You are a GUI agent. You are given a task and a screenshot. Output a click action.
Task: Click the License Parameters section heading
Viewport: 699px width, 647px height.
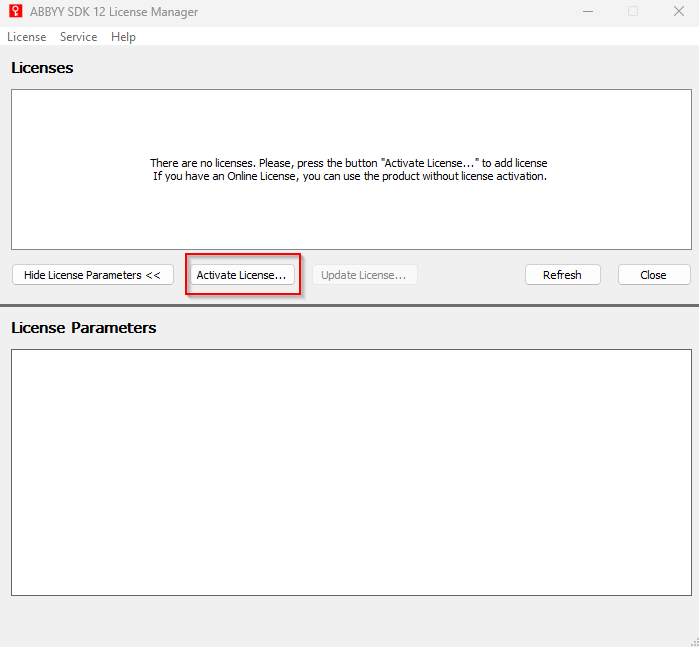click(84, 328)
